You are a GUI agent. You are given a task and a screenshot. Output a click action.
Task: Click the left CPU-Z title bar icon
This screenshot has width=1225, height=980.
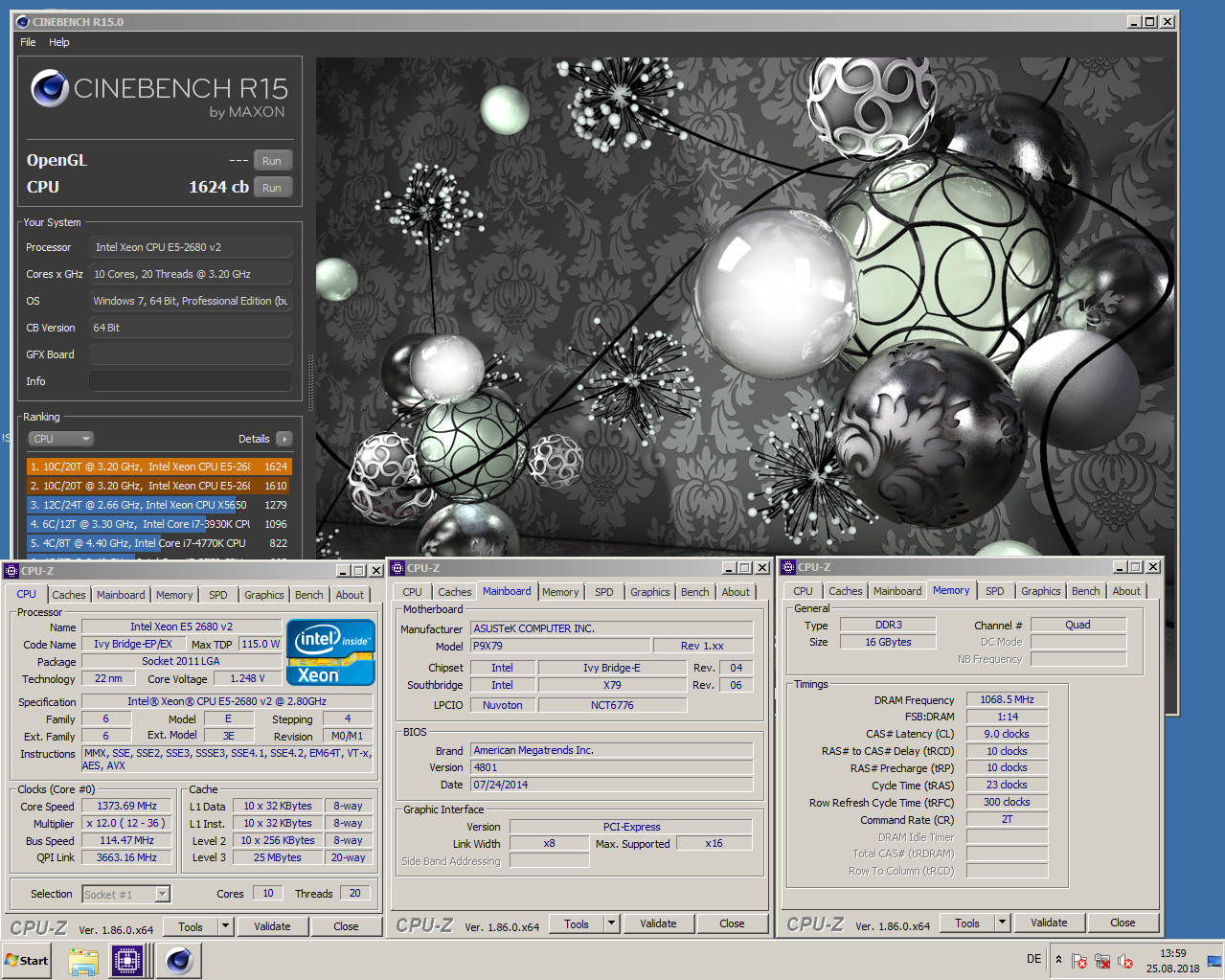pos(11,571)
